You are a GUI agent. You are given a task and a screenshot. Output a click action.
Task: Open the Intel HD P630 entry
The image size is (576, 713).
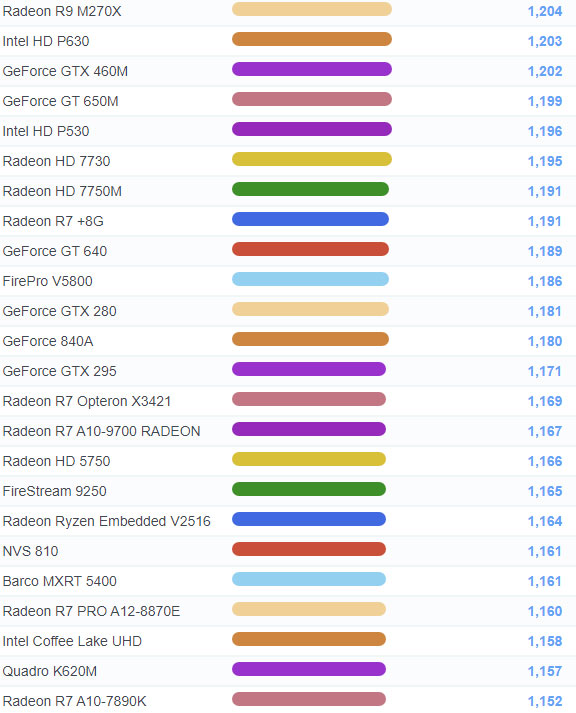coord(46,41)
